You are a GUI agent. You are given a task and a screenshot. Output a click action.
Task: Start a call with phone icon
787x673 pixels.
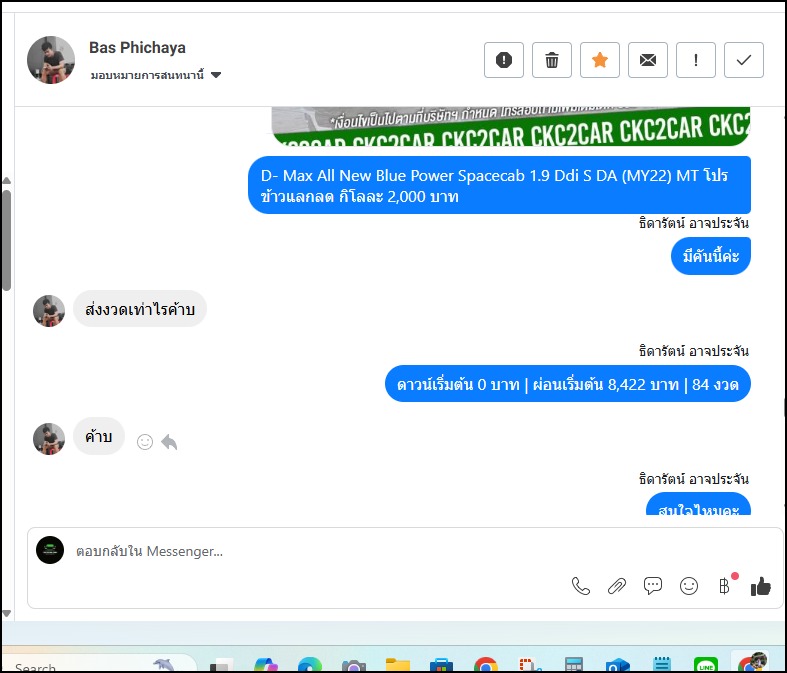pyautogui.click(x=581, y=586)
